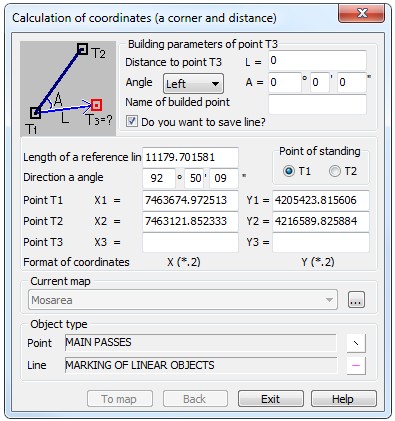
Task: Click the T3 red square in diagram
Action: (96, 105)
